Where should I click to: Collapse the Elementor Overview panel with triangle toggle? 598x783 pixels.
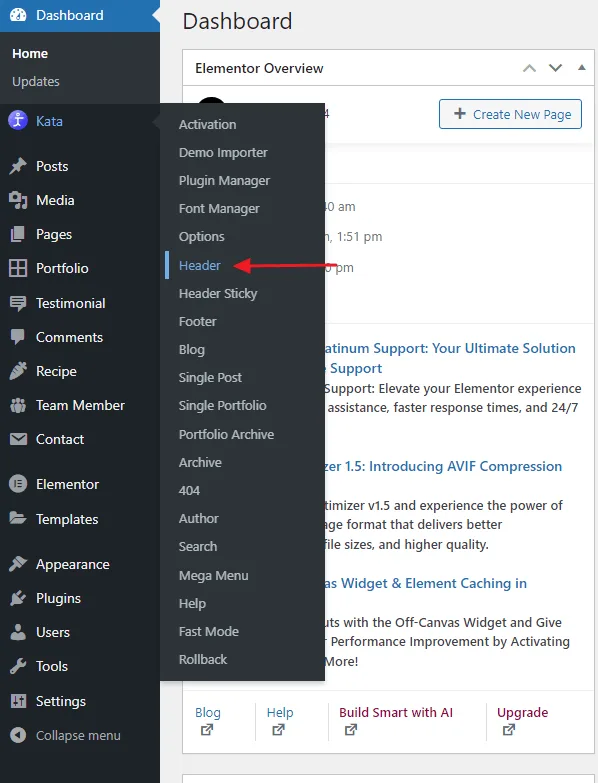[582, 67]
